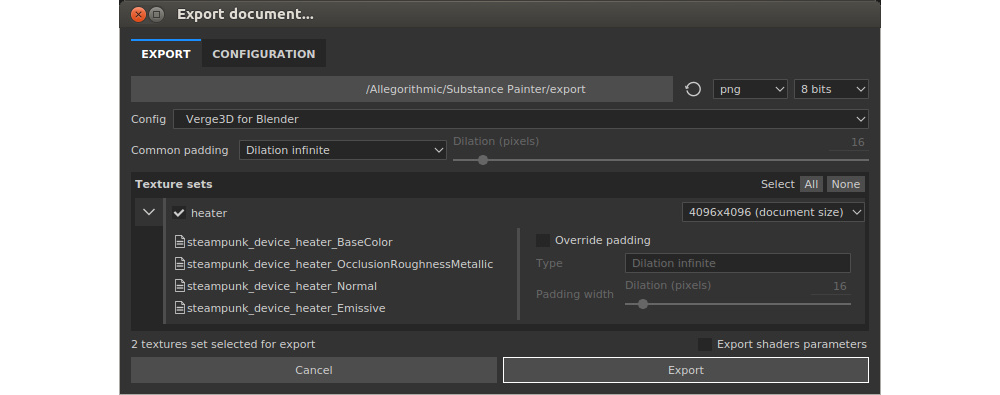Viewport: 1000px width, 395px height.
Task: Enable Override padding checkbox
Action: click(543, 241)
